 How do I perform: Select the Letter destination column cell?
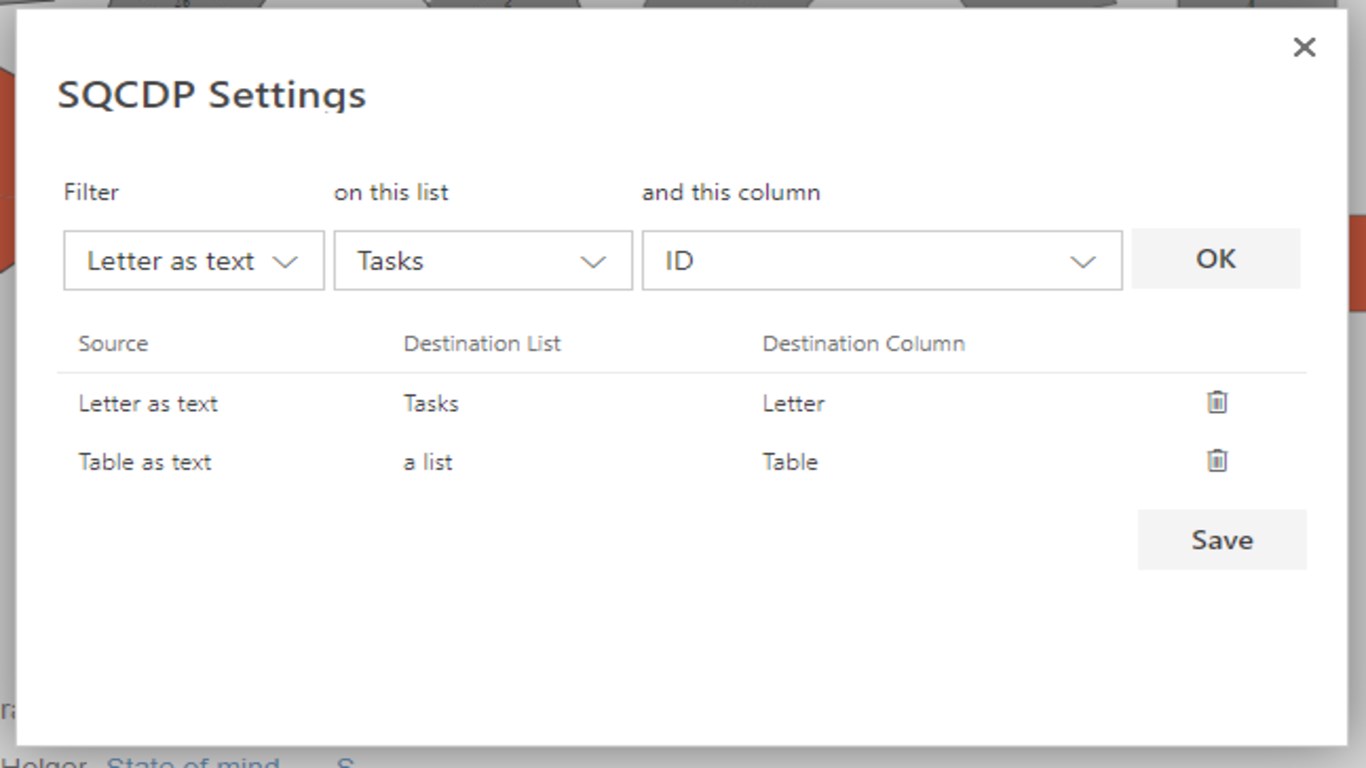tap(793, 404)
